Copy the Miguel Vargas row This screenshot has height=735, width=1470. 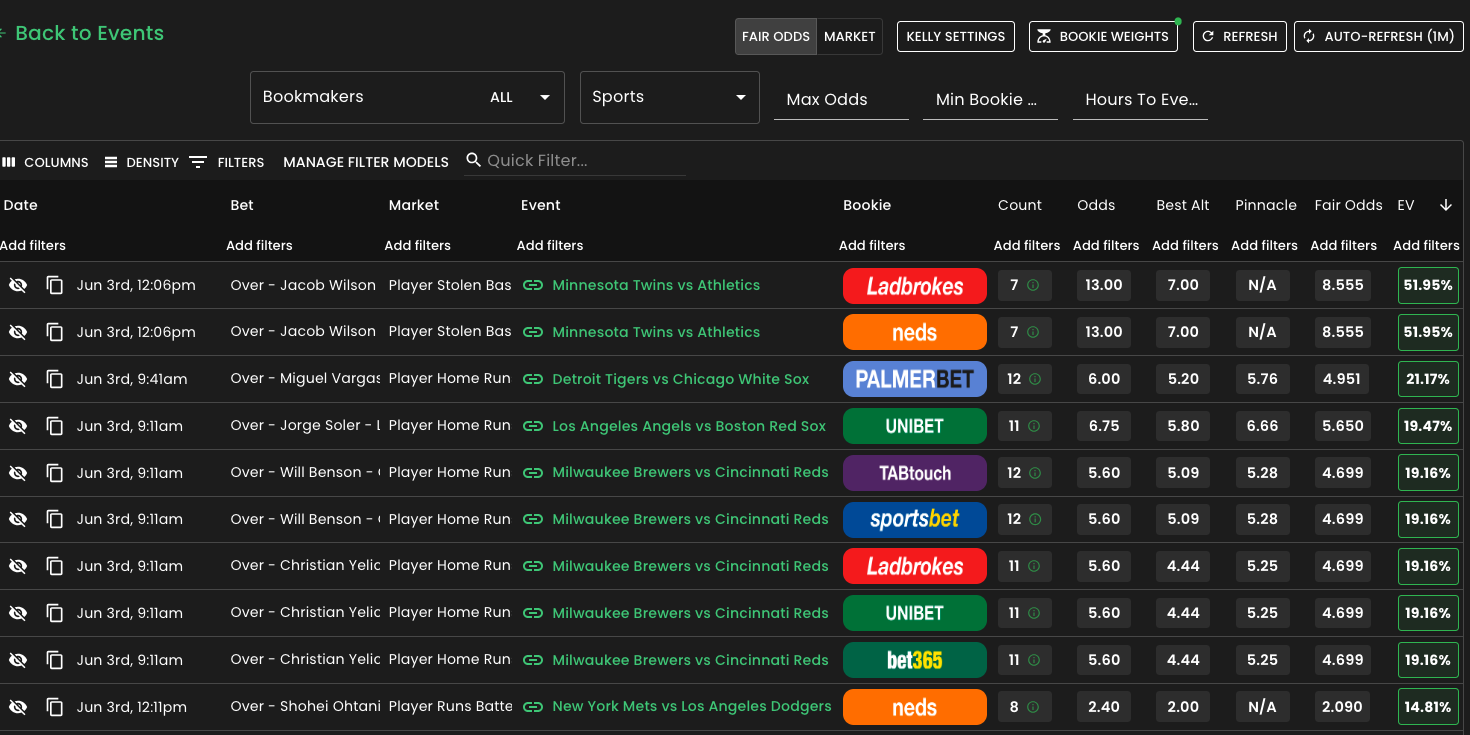(55, 379)
